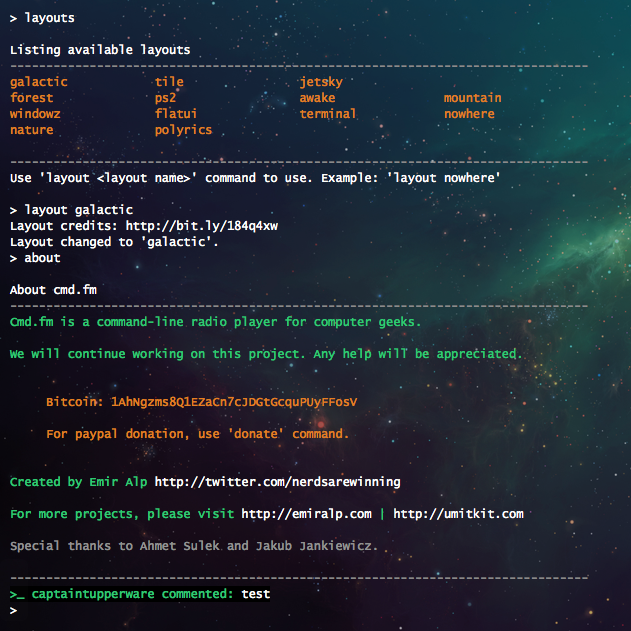Click the 'flatui' layout name

tap(176, 114)
